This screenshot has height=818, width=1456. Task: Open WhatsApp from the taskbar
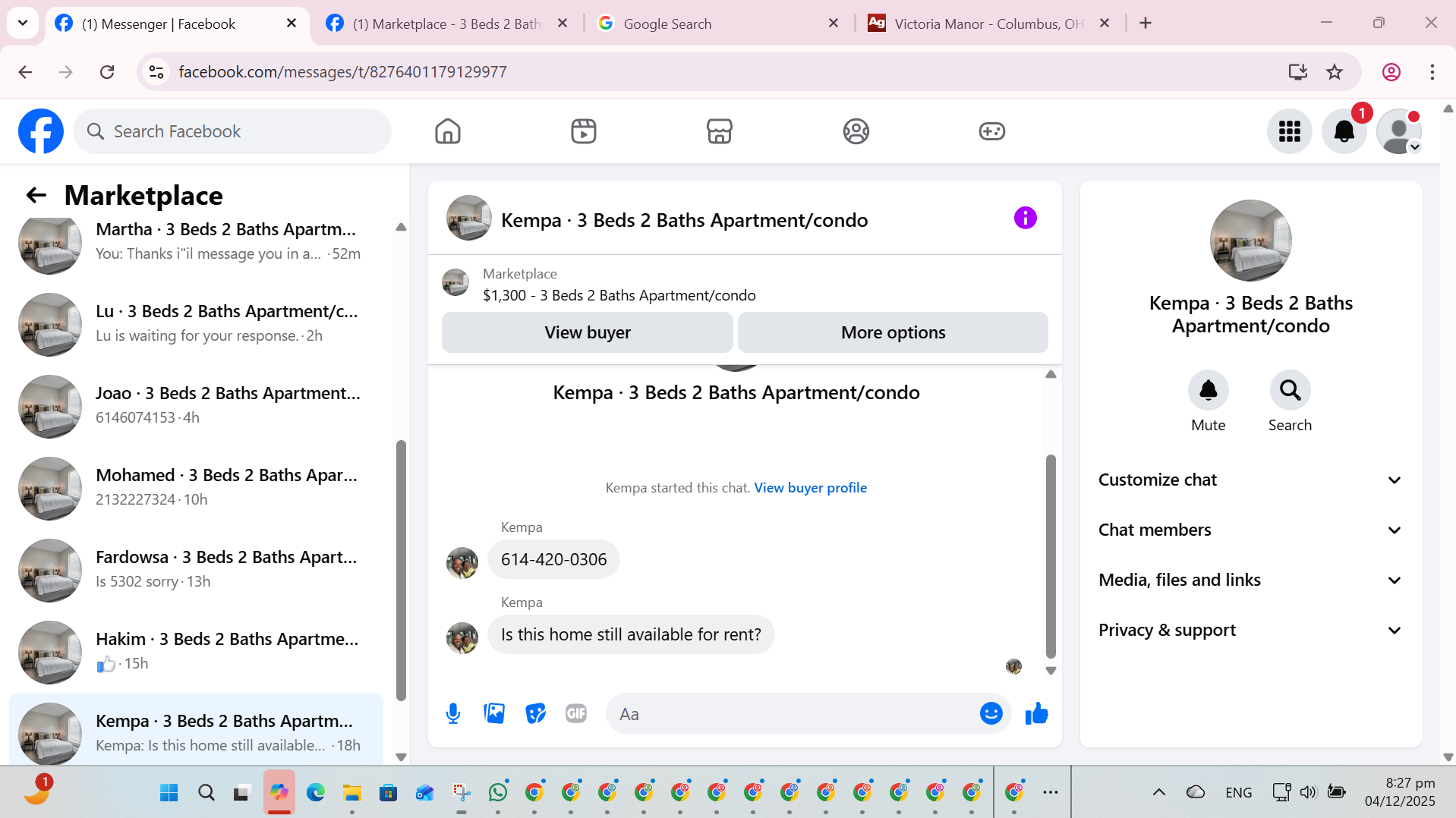(498, 793)
